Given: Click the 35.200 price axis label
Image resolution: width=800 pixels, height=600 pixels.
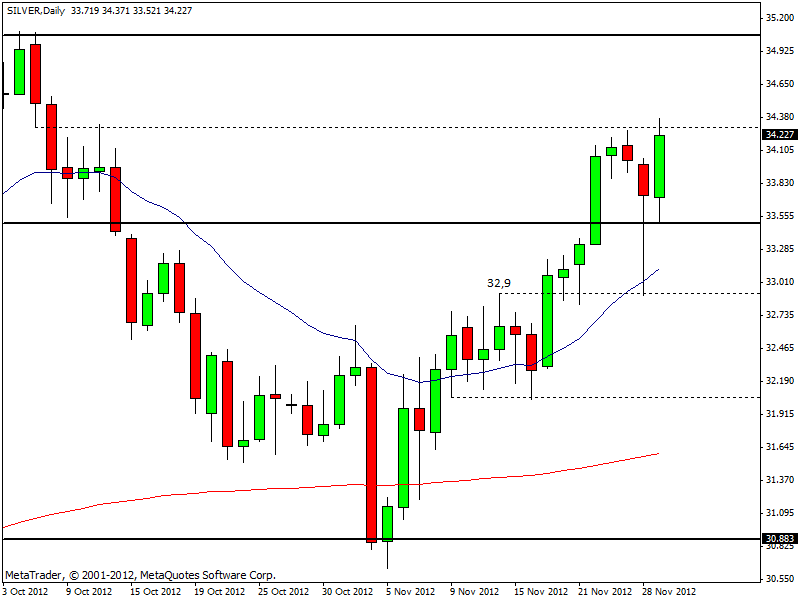Looking at the screenshot, I should coord(778,18).
